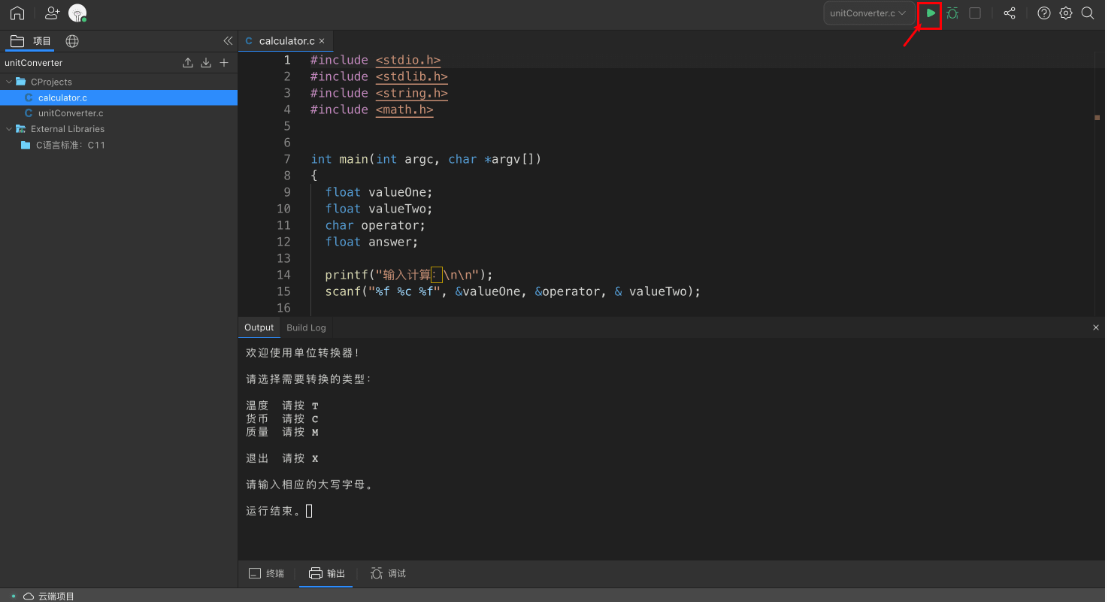Screen dimensions: 1107x602
Task: Click the 请选择需要转换的类型： output line
Action: click(x=309, y=379)
